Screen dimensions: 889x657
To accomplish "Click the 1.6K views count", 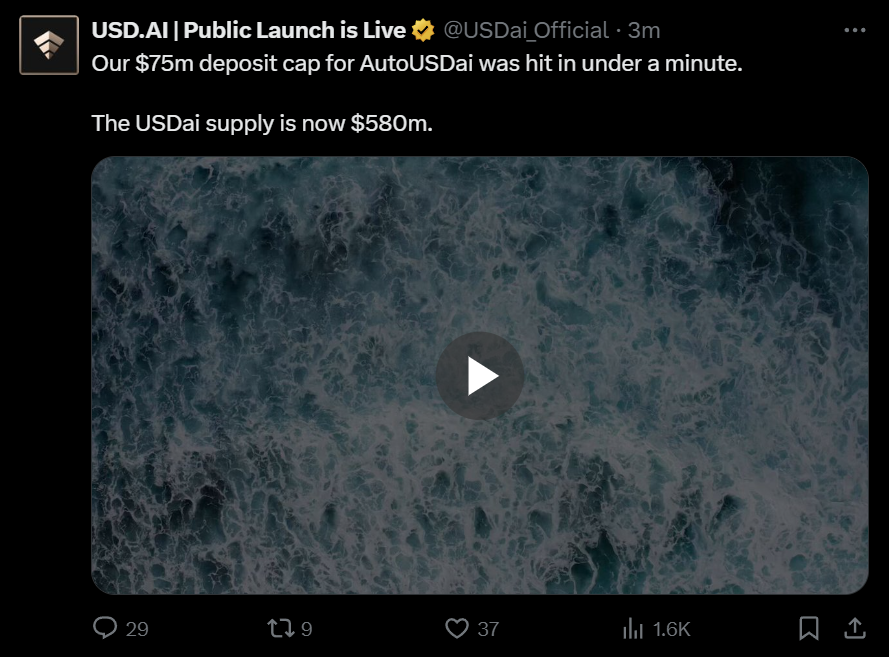I will pos(671,629).
